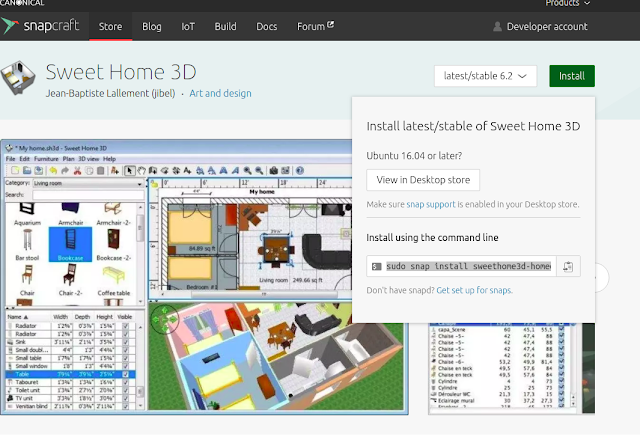This screenshot has height=446, width=640.
Task: Toggle Visible checkbox for Small window row
Action: pos(126,366)
